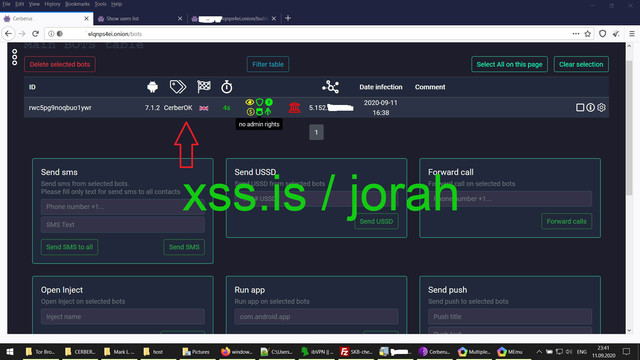Open gear settings for bot rwc5pg9noqbuo1ywr
The width and height of the screenshot is (640, 360).
tap(601, 107)
